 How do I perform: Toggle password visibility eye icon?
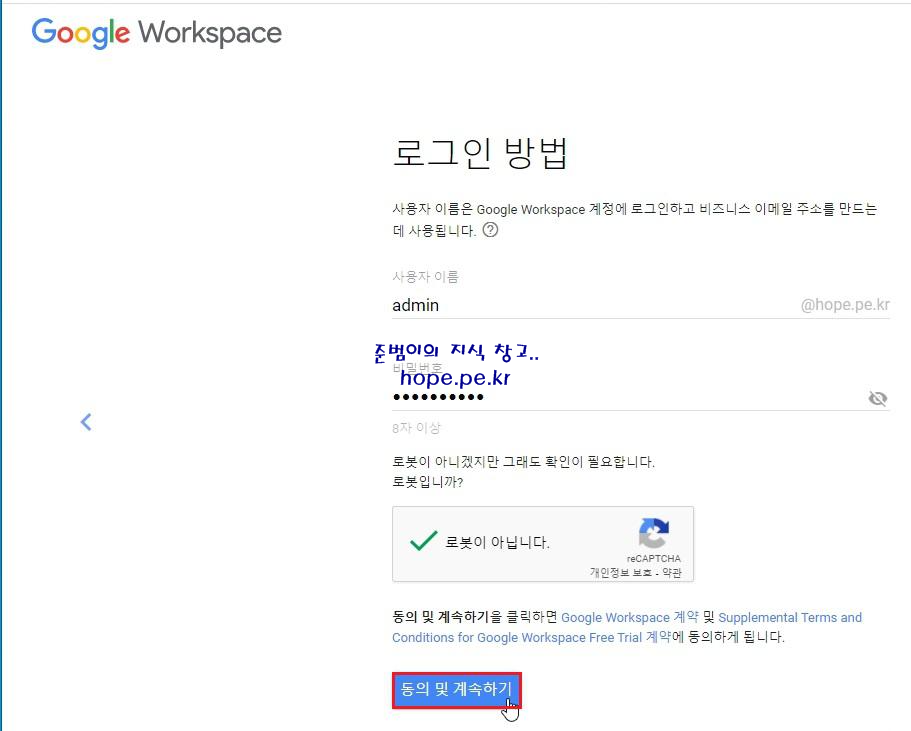[877, 398]
